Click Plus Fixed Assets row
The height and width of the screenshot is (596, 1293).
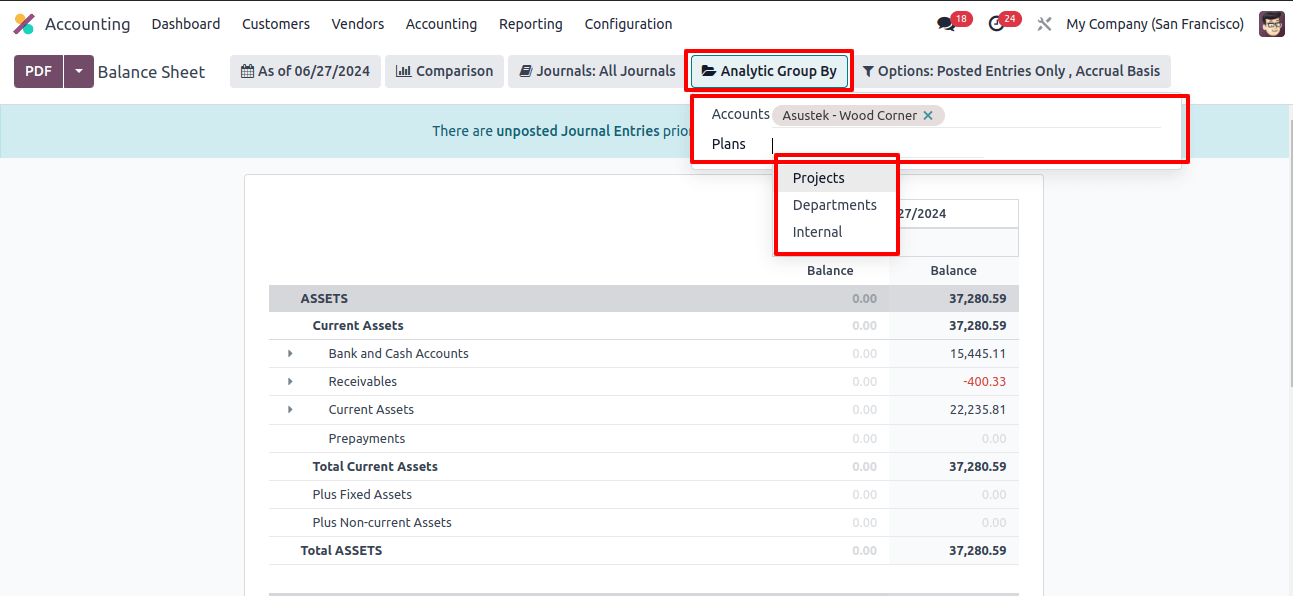[x=644, y=494]
